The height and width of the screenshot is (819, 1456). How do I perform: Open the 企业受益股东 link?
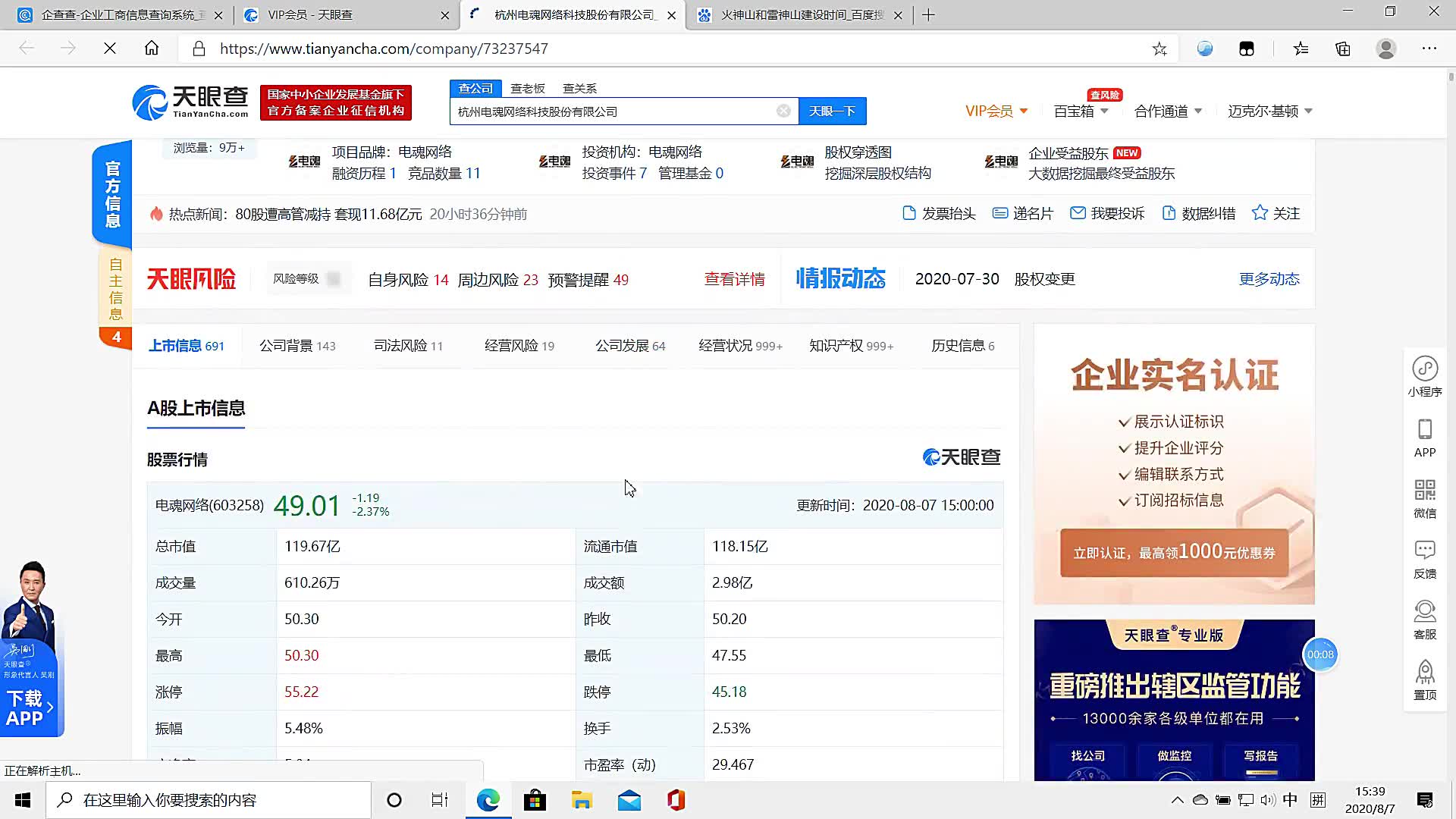pyautogui.click(x=1068, y=153)
